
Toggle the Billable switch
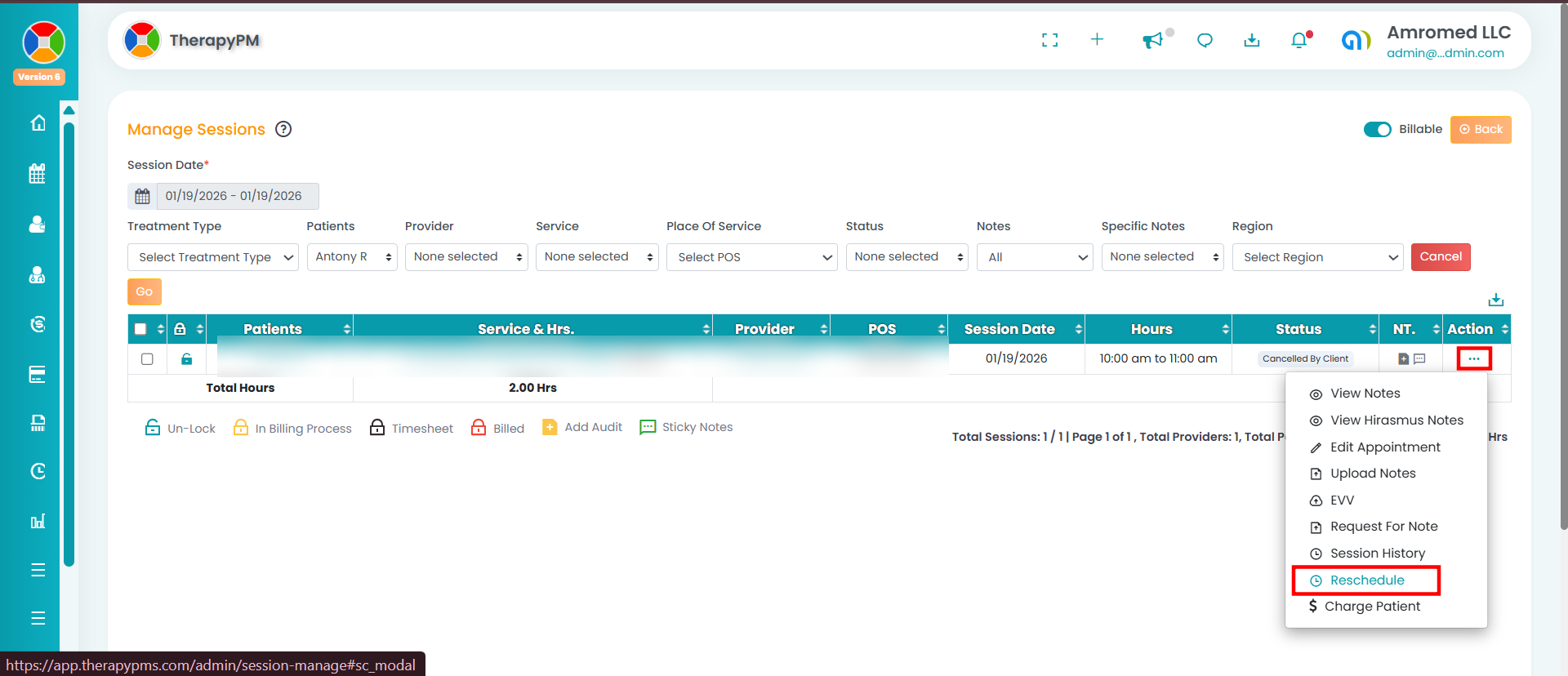point(1378,129)
